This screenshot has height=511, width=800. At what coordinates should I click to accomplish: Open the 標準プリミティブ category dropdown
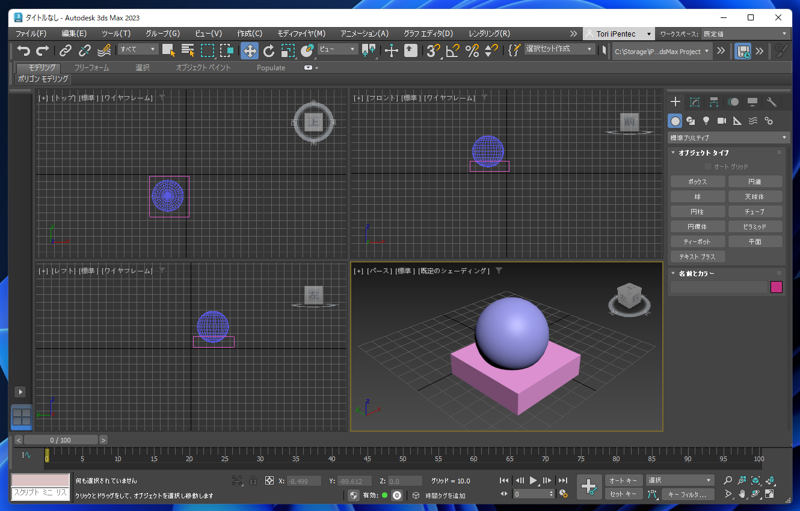click(729, 138)
